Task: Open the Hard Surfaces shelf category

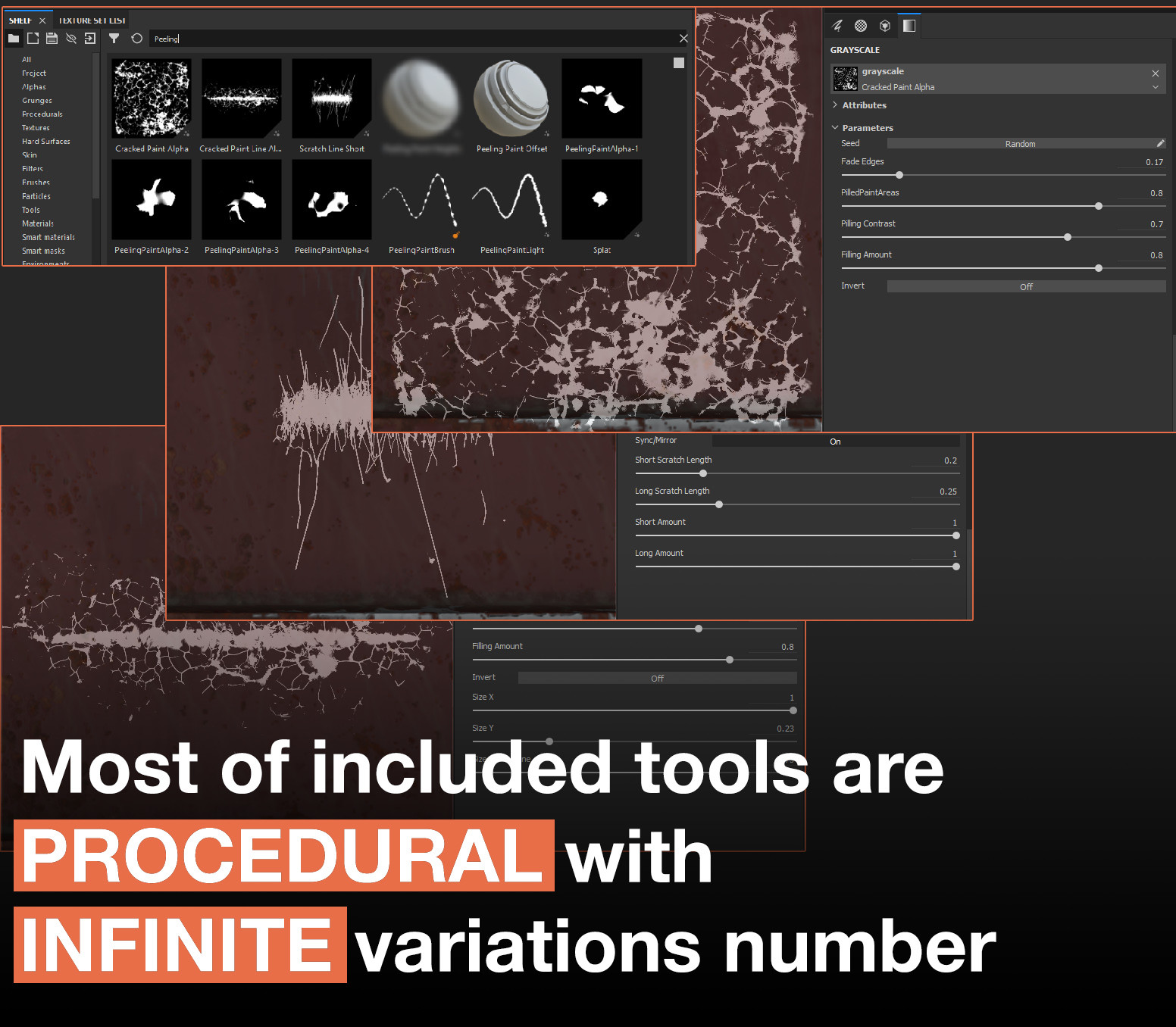Action: click(x=46, y=141)
